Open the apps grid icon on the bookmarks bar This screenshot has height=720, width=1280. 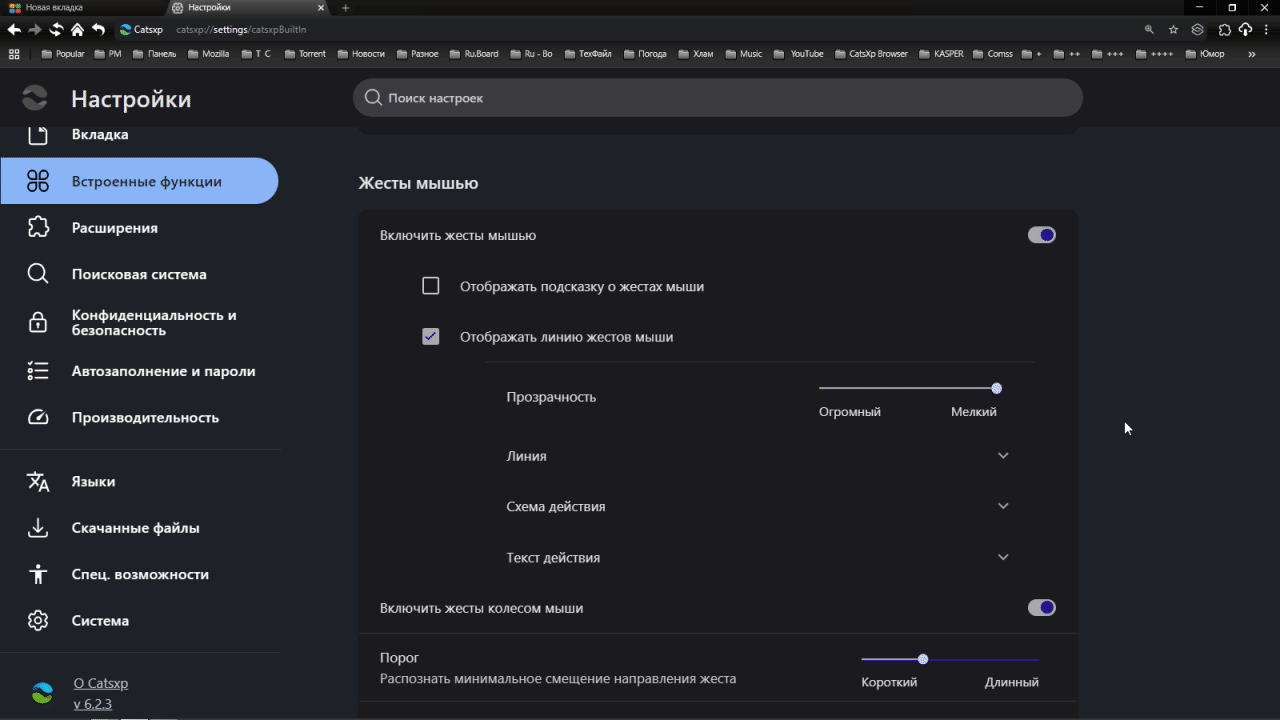(14, 54)
